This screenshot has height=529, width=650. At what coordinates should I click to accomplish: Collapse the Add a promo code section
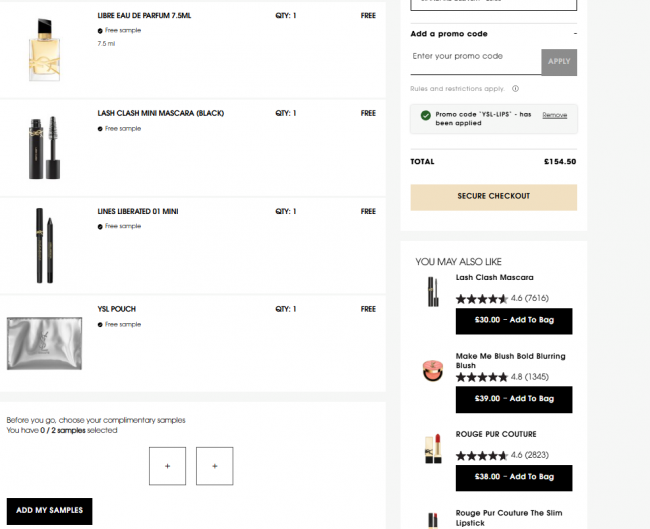[575, 34]
